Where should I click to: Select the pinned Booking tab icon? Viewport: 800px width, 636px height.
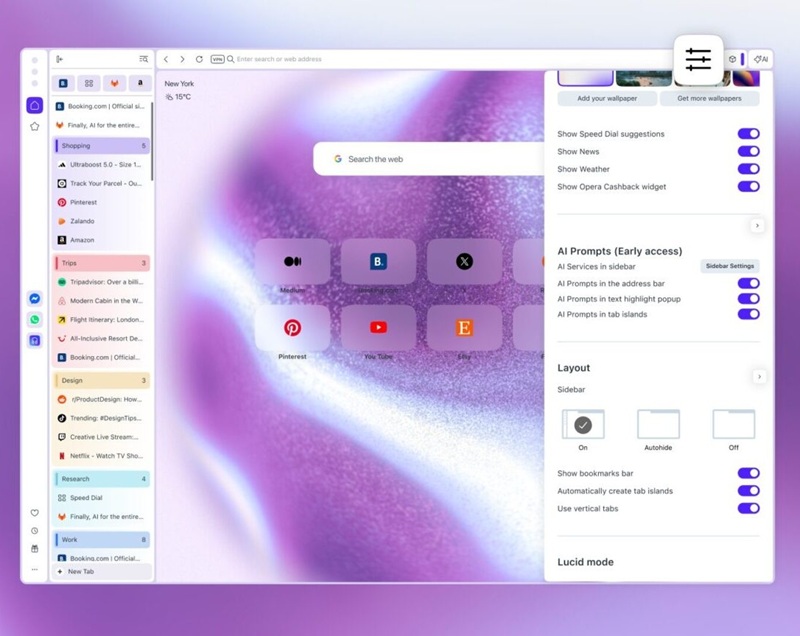tap(63, 83)
